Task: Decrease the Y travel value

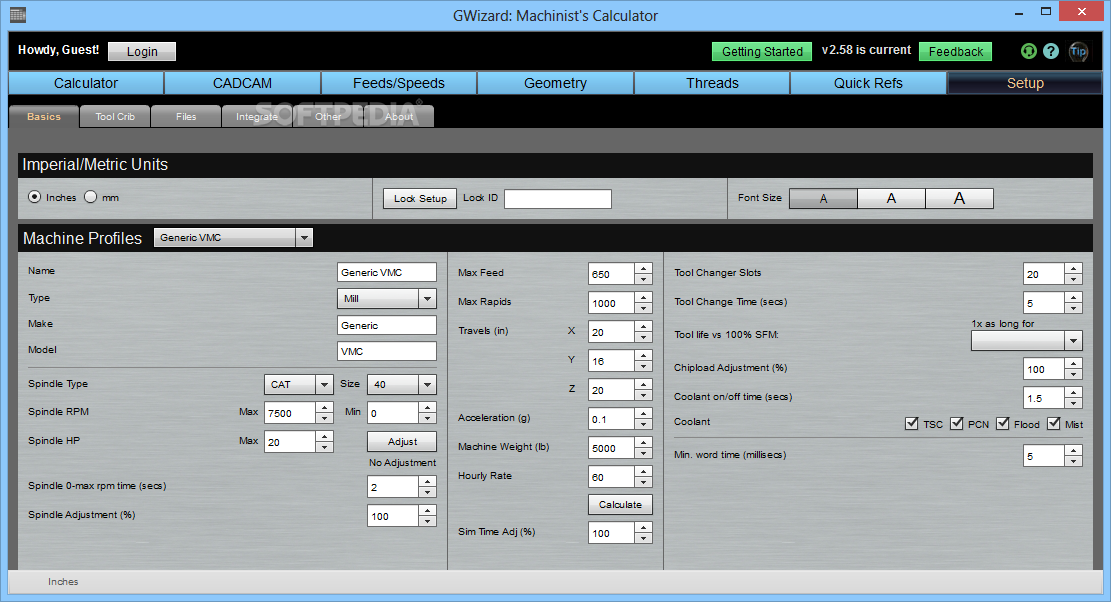Action: pyautogui.click(x=643, y=366)
